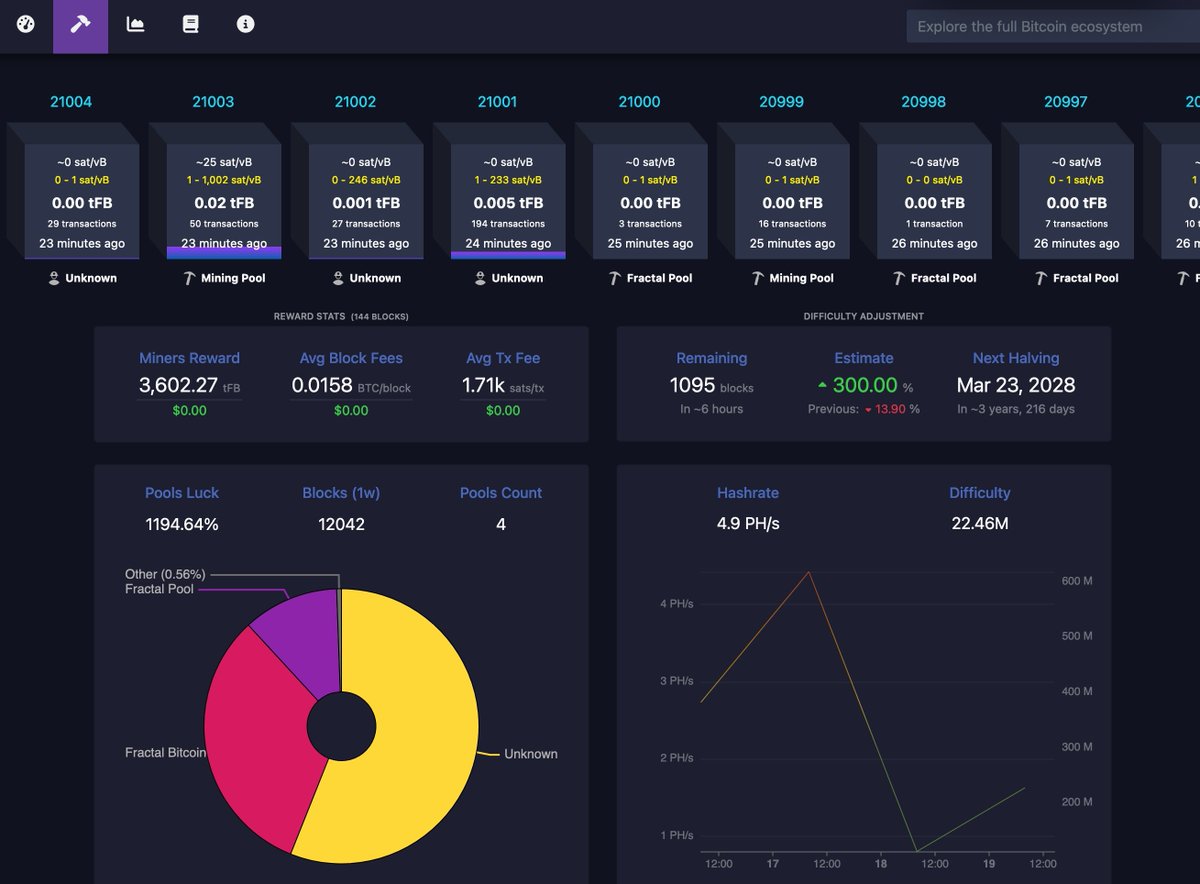Viewport: 1200px width, 884px height.
Task: Open the about info icon
Action: tap(246, 24)
